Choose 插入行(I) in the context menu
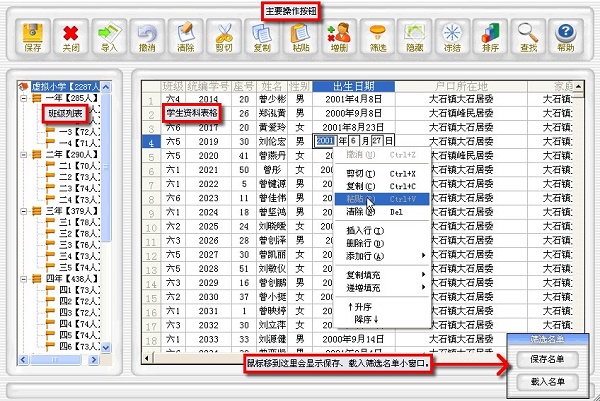600x401 pixels. click(382, 231)
